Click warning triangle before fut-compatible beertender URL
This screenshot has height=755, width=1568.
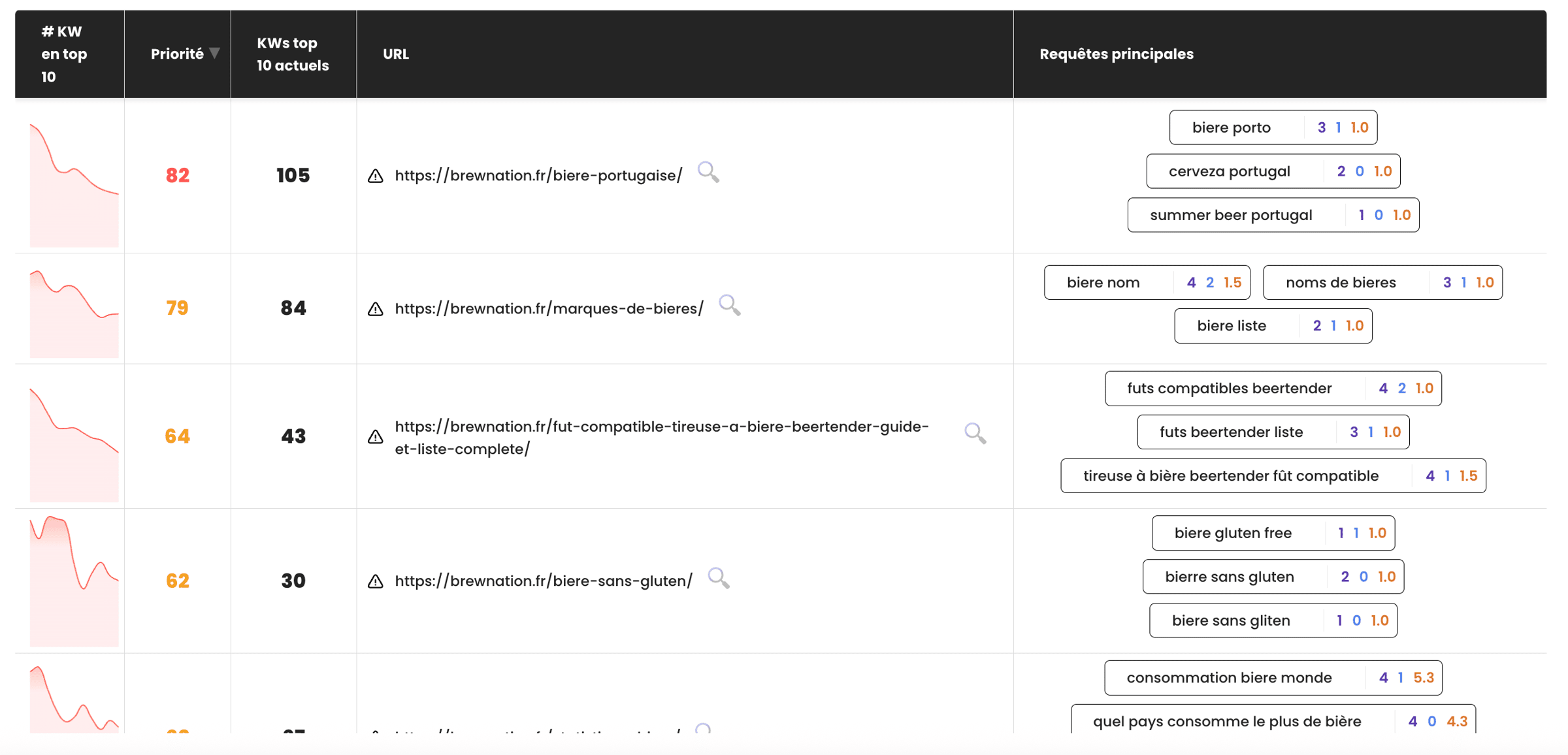click(376, 436)
